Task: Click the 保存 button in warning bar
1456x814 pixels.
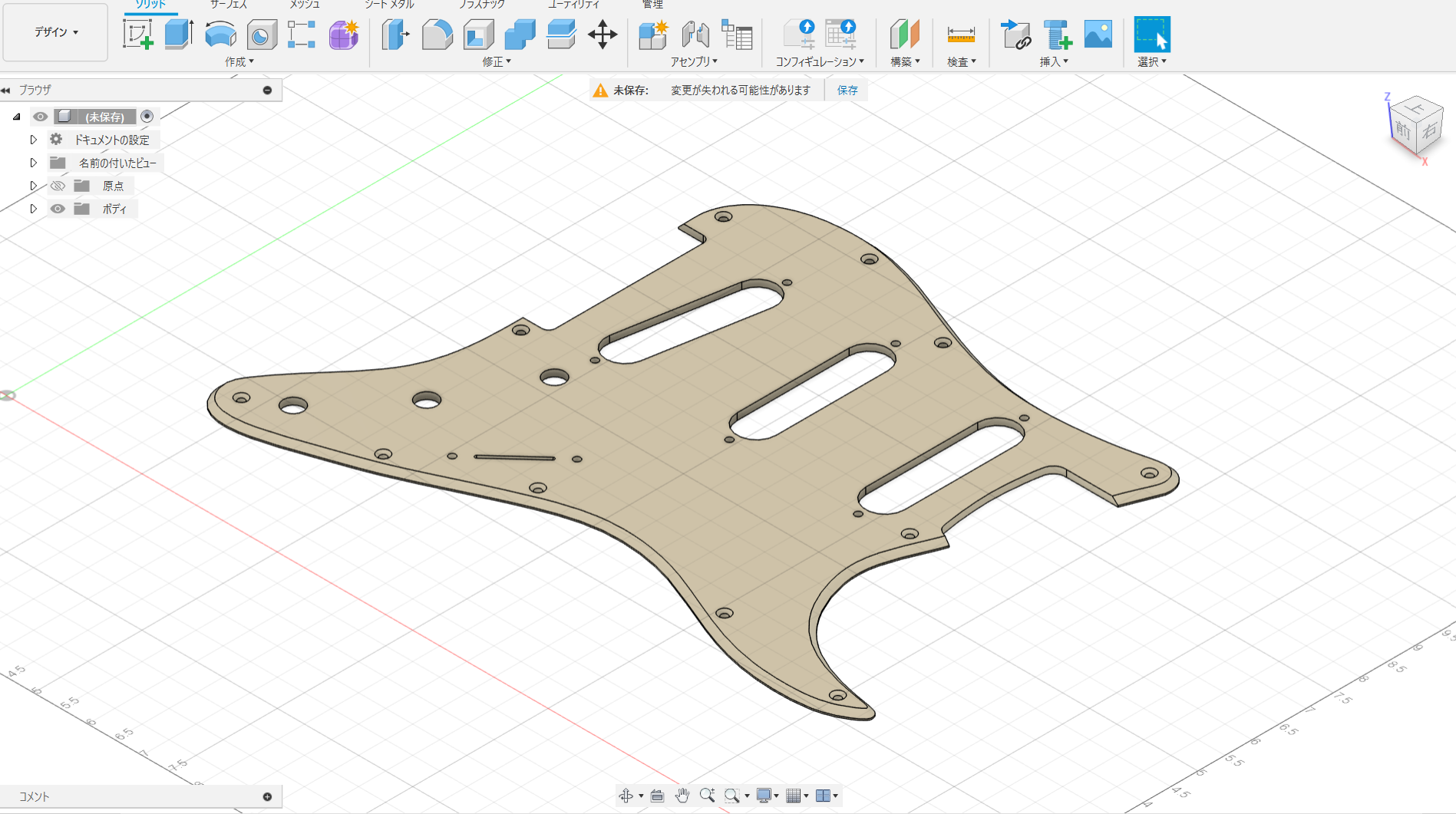Action: (847, 91)
